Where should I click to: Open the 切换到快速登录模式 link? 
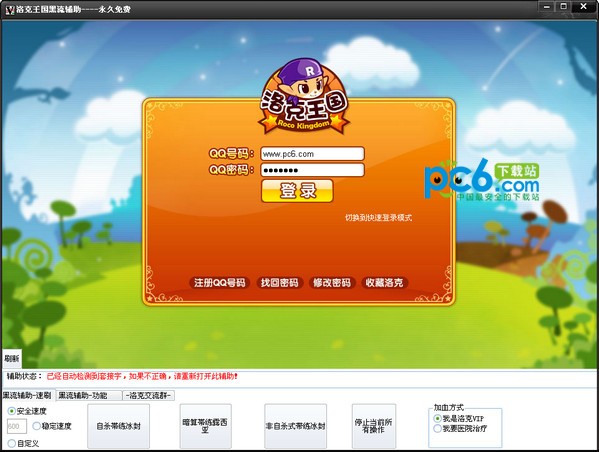pos(378,217)
